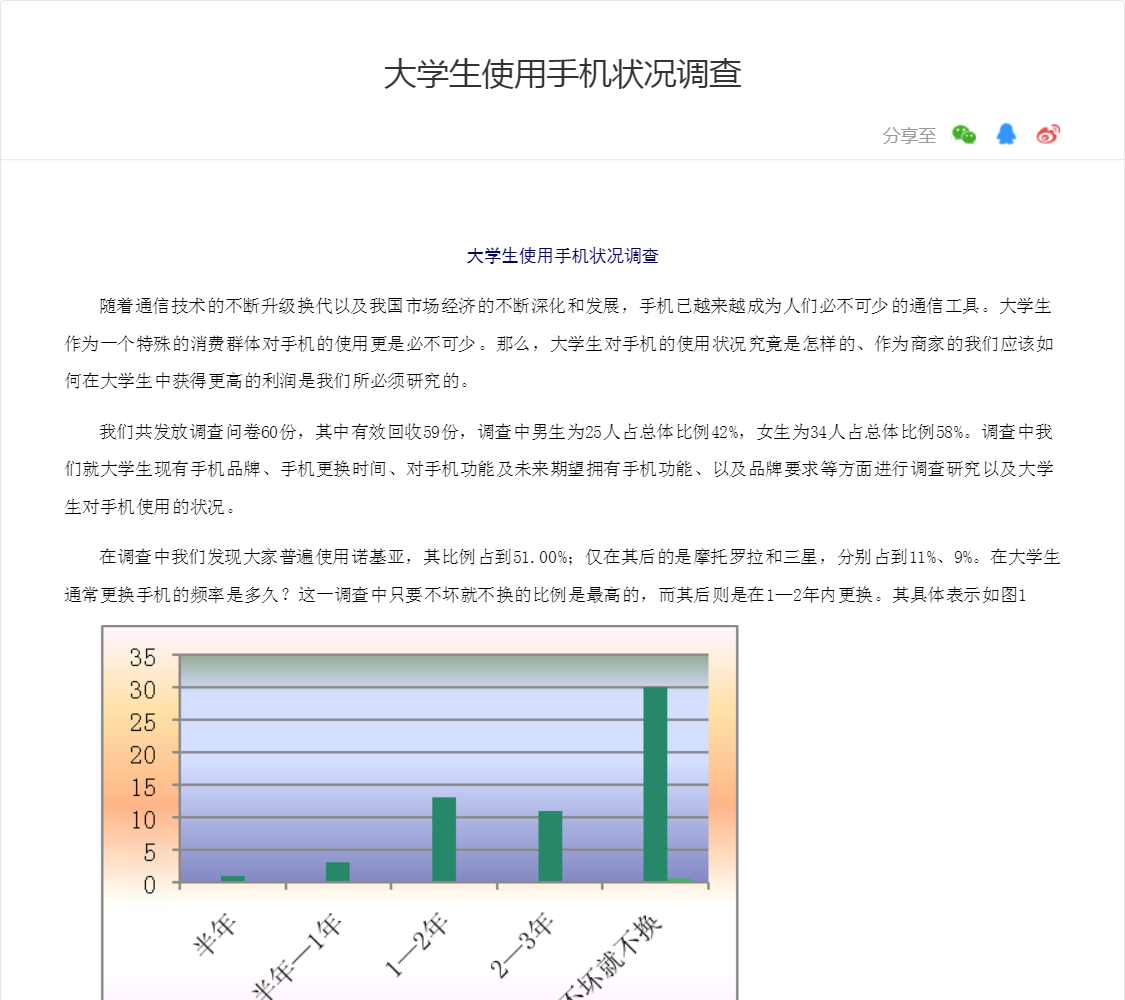Click paragraph starting 随着通信技术
The height and width of the screenshot is (1000, 1125).
pyautogui.click(x=560, y=344)
